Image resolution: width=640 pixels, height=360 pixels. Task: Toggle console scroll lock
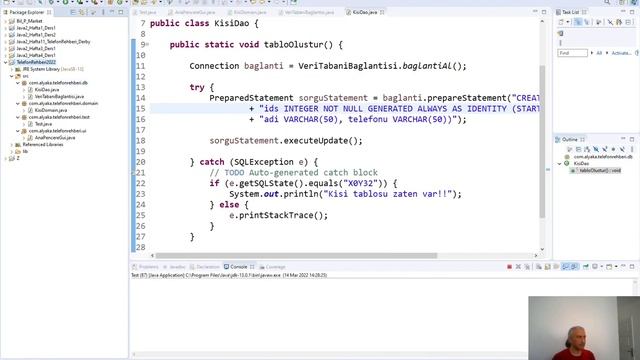548,267
